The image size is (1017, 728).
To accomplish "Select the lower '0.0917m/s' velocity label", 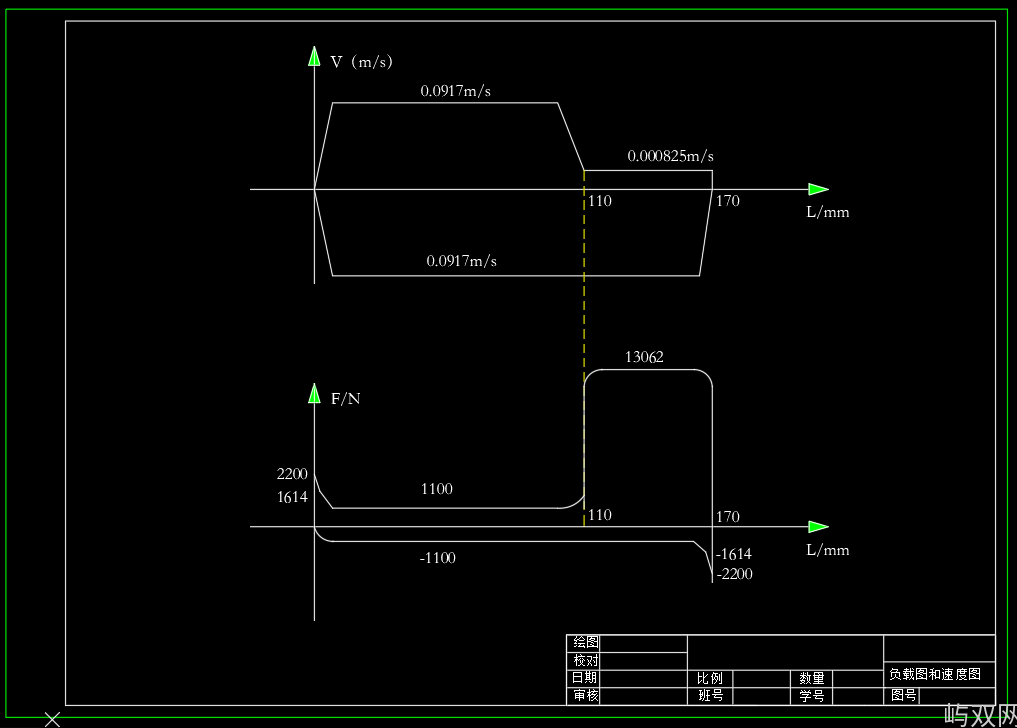I will [461, 261].
